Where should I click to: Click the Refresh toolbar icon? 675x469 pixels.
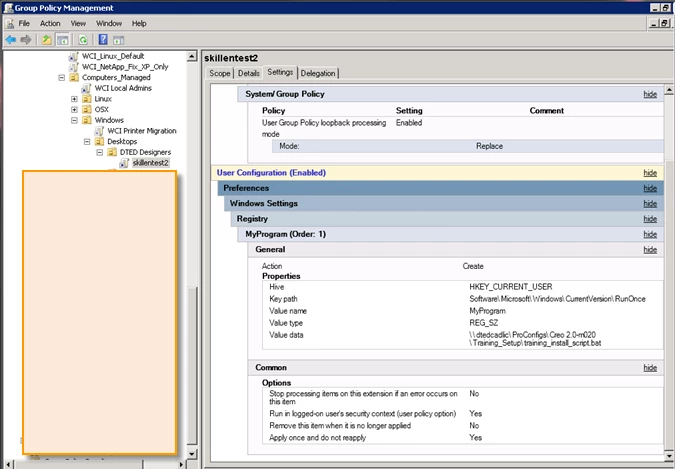pyautogui.click(x=83, y=40)
